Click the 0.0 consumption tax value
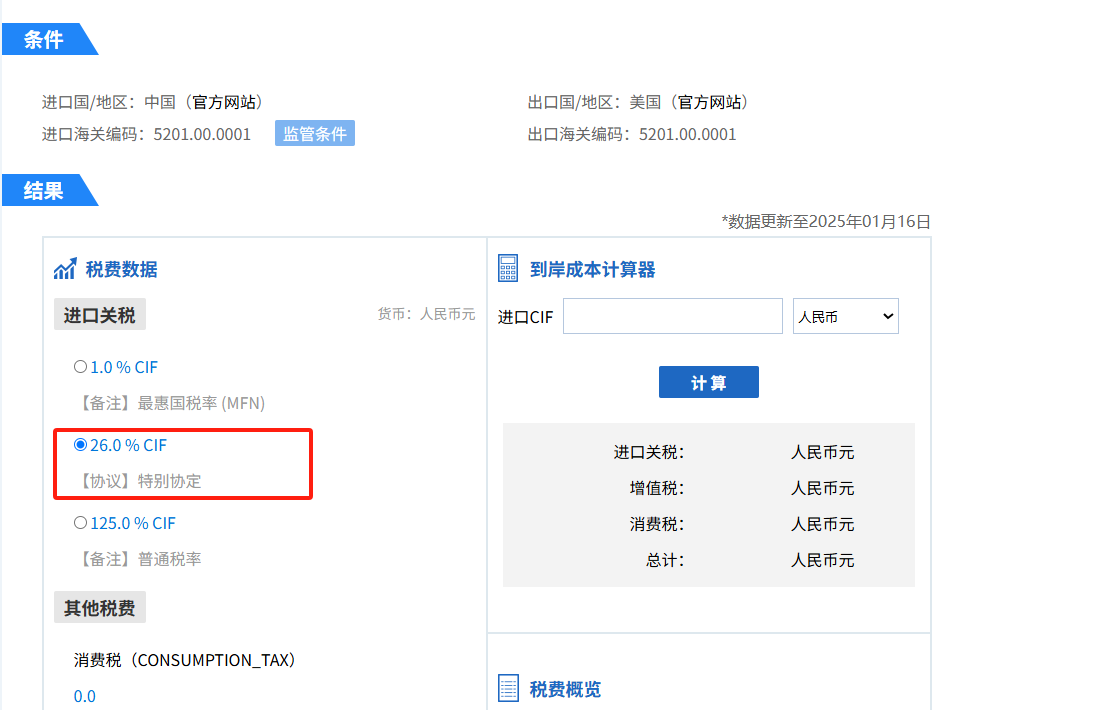1094x710 pixels. 85,696
